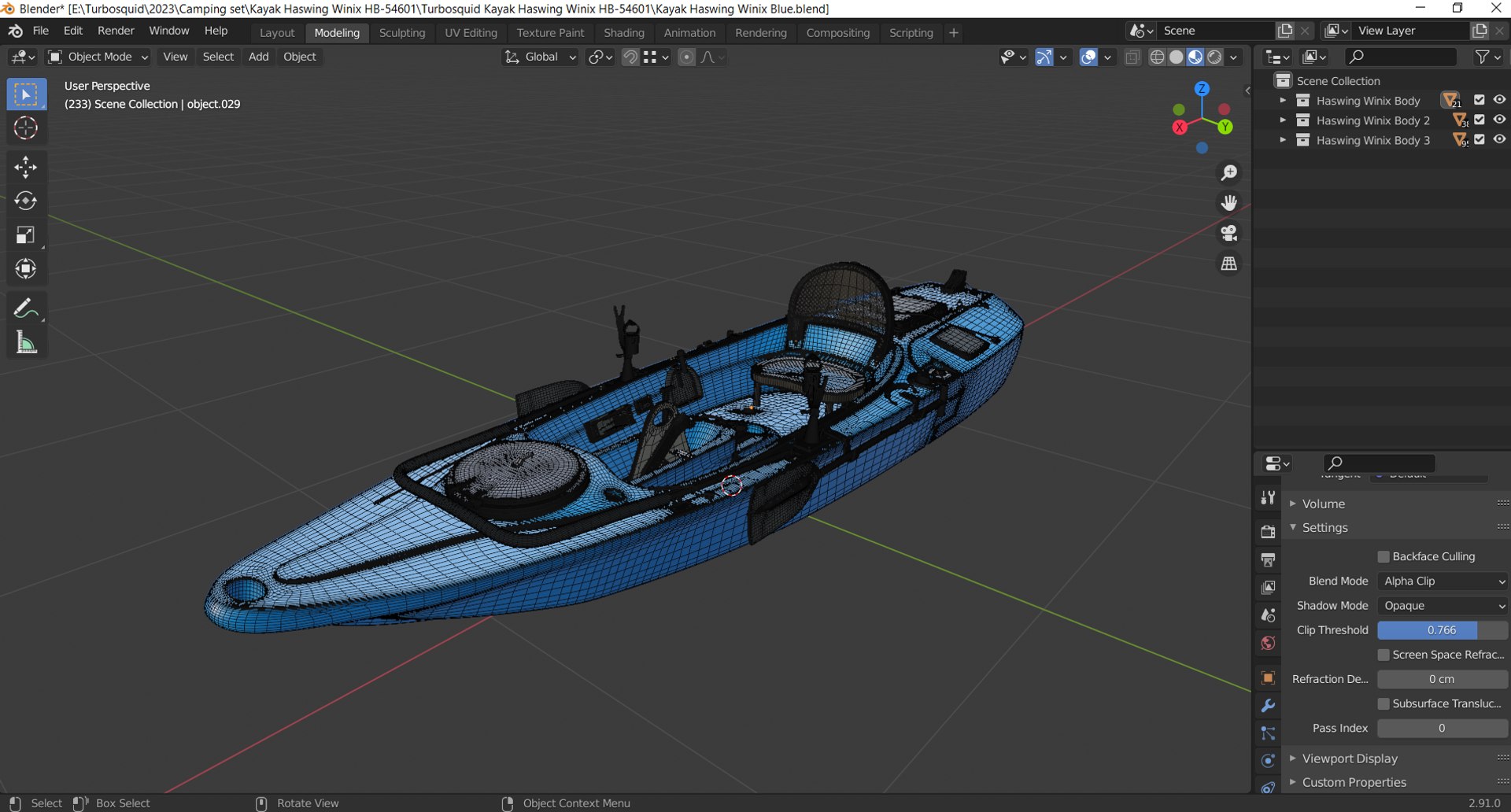The width and height of the screenshot is (1511, 812).
Task: Open the Blend Mode dropdown
Action: (x=1443, y=581)
